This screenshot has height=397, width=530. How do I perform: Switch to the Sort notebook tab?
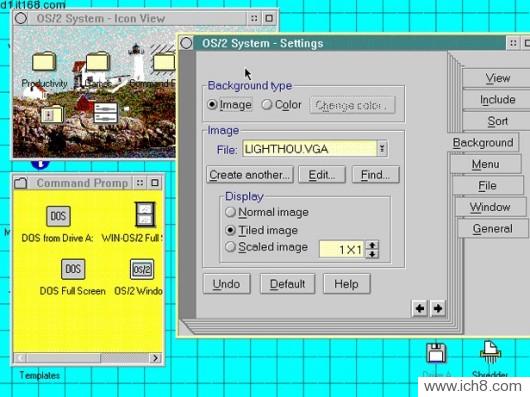497,121
